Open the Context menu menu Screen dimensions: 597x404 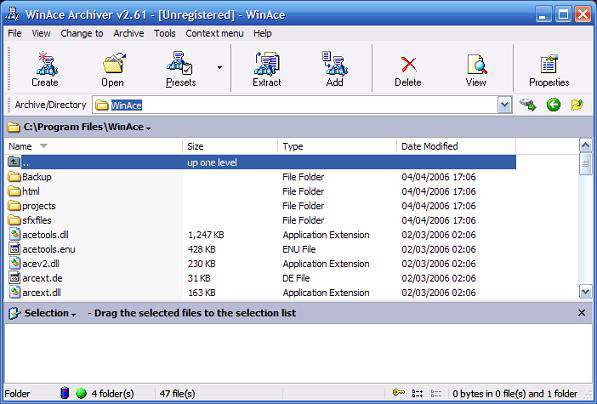pyautogui.click(x=214, y=34)
